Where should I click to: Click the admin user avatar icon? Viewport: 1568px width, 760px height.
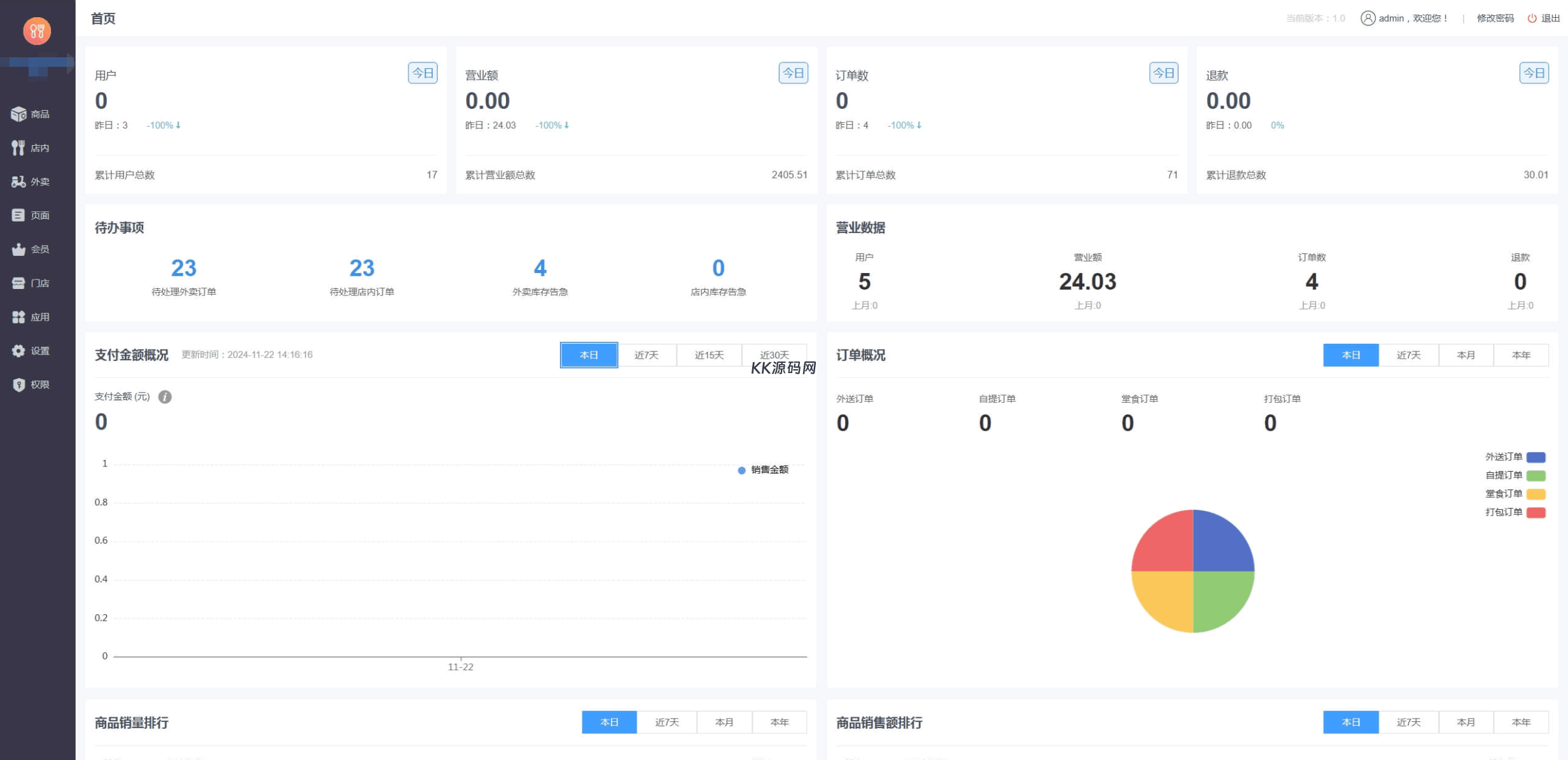click(1368, 18)
